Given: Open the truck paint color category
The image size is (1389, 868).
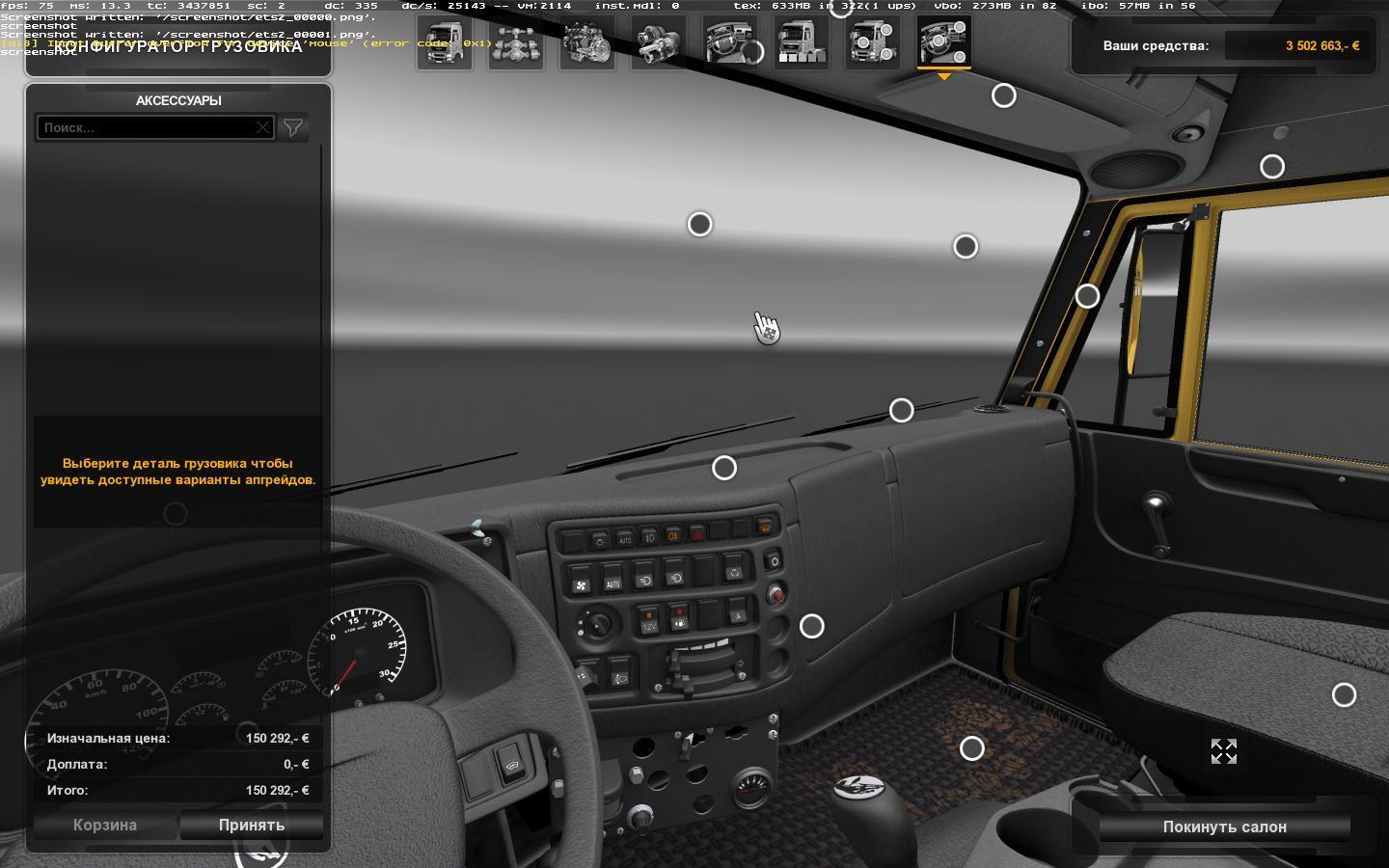Looking at the screenshot, I should point(802,43).
